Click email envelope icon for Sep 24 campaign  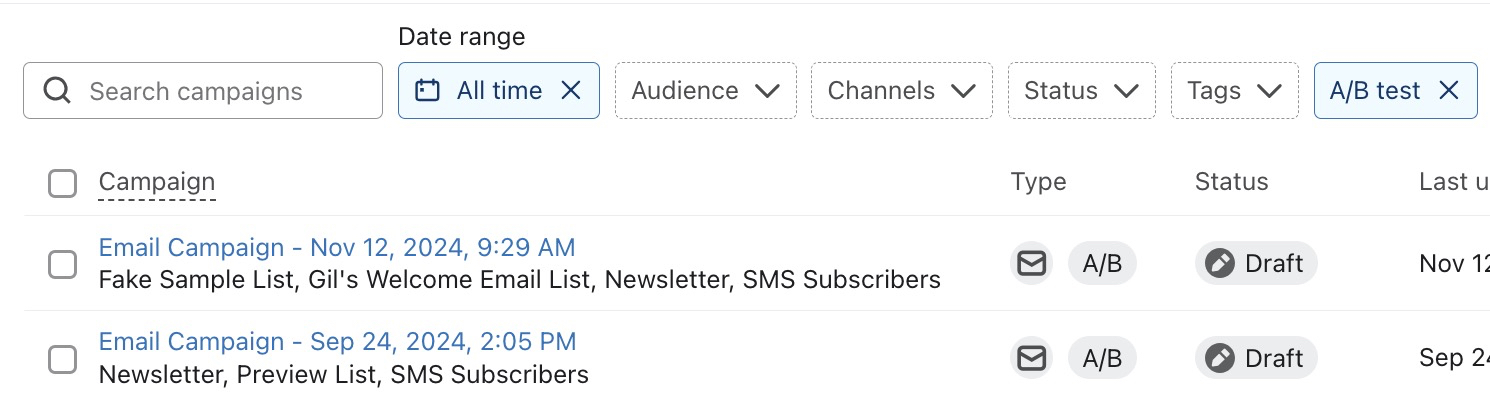point(1031,358)
